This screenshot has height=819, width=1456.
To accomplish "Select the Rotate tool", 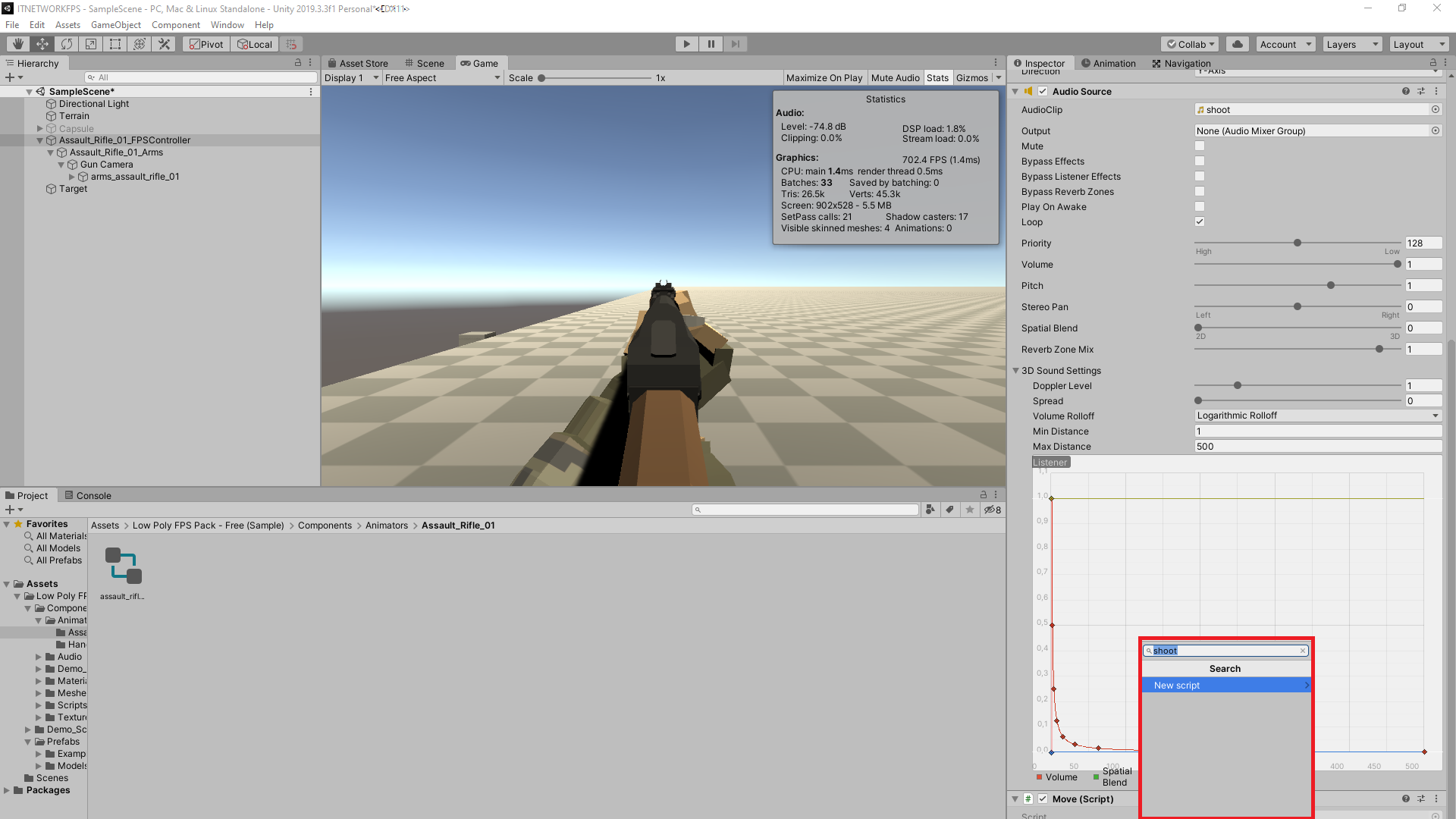I will coord(67,43).
